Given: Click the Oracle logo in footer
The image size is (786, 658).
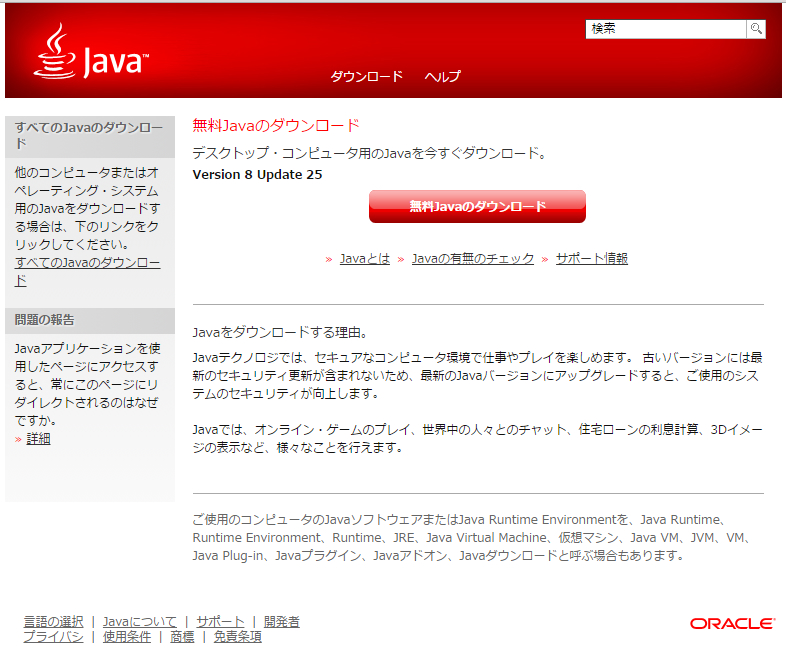Looking at the screenshot, I should 732,623.
